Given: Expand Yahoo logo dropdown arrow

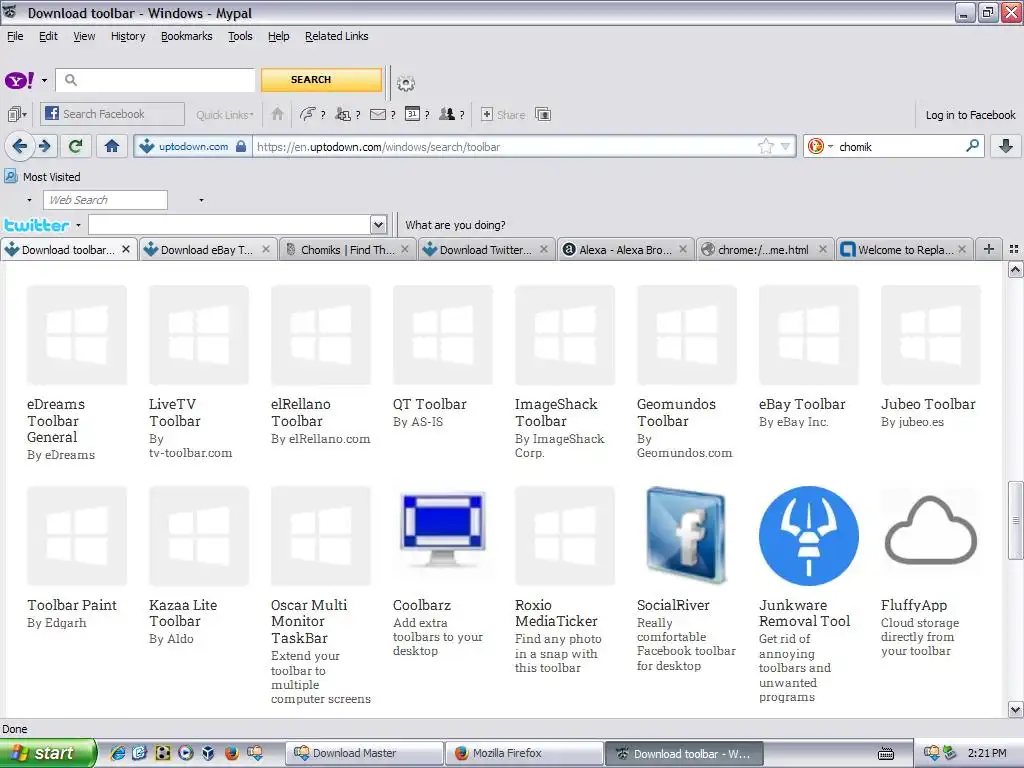Looking at the screenshot, I should (44, 81).
